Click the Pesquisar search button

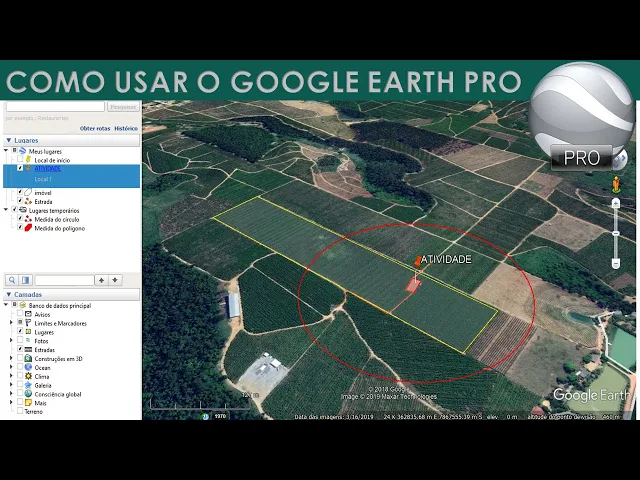tap(123, 107)
